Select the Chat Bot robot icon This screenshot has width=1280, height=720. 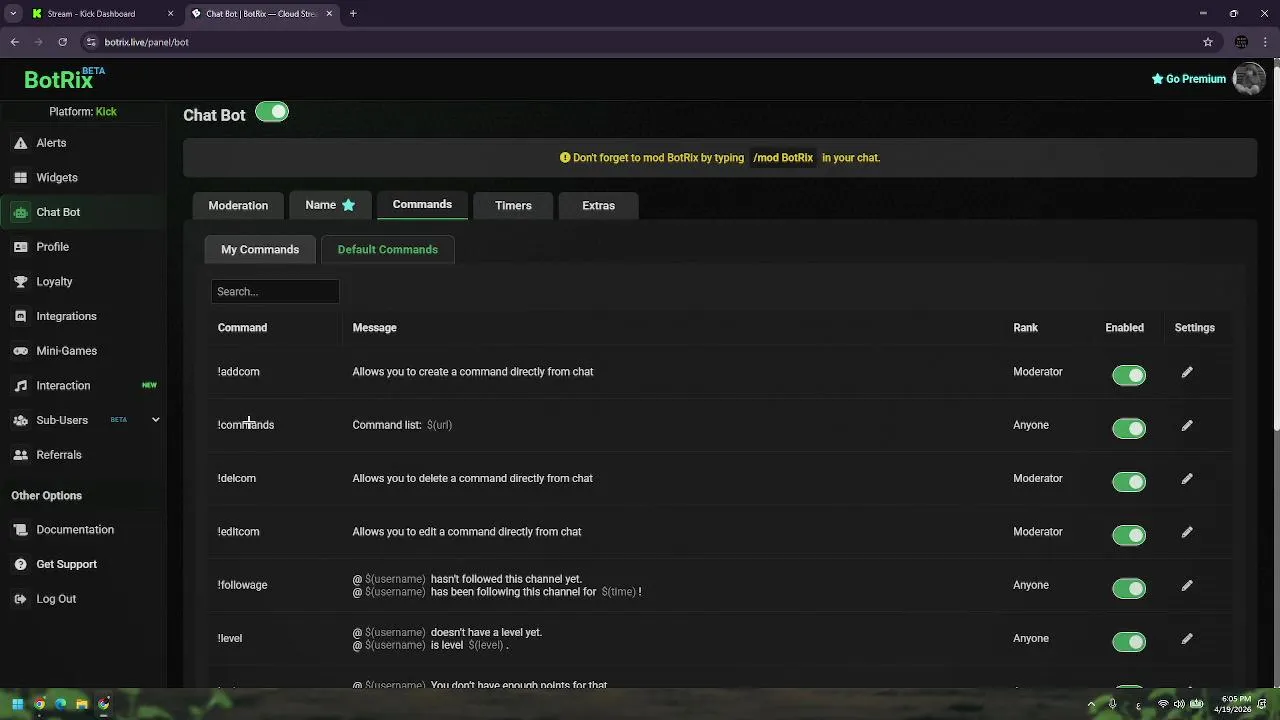20,212
